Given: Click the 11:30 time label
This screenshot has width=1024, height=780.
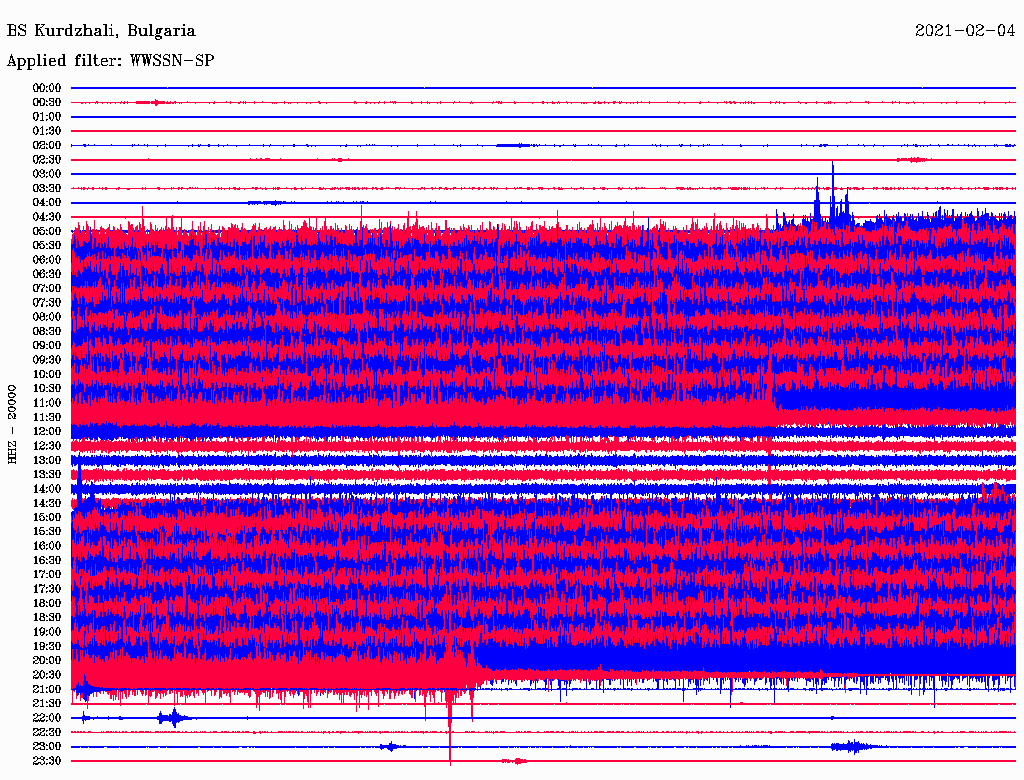Looking at the screenshot, I should [x=47, y=417].
